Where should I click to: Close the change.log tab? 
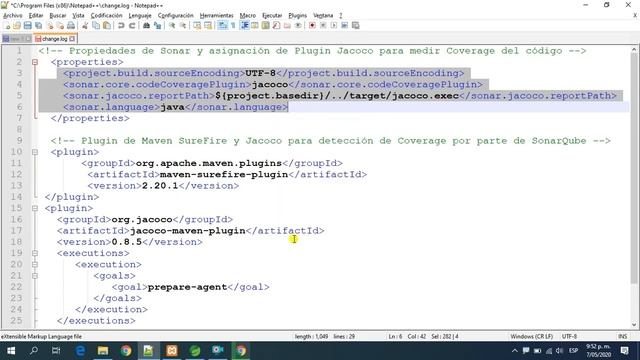[72, 39]
